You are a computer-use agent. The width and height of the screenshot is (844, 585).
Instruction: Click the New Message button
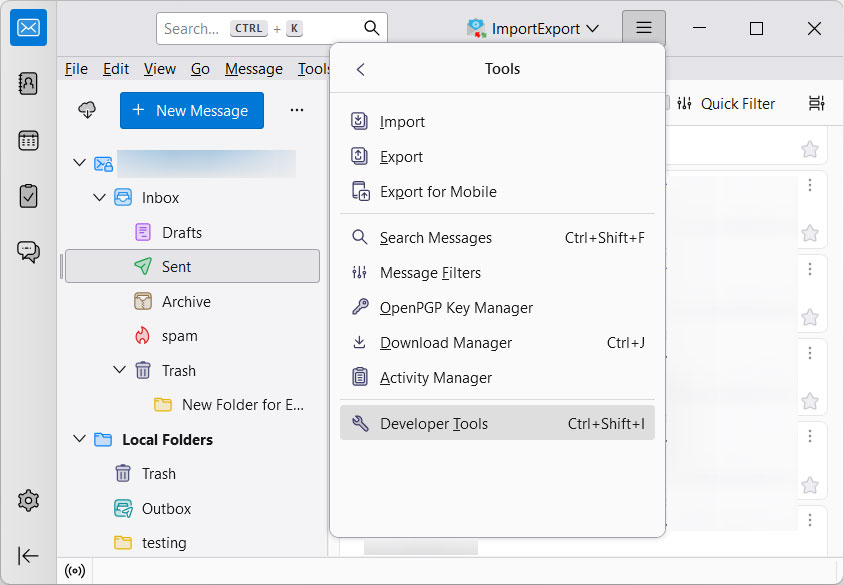click(191, 110)
